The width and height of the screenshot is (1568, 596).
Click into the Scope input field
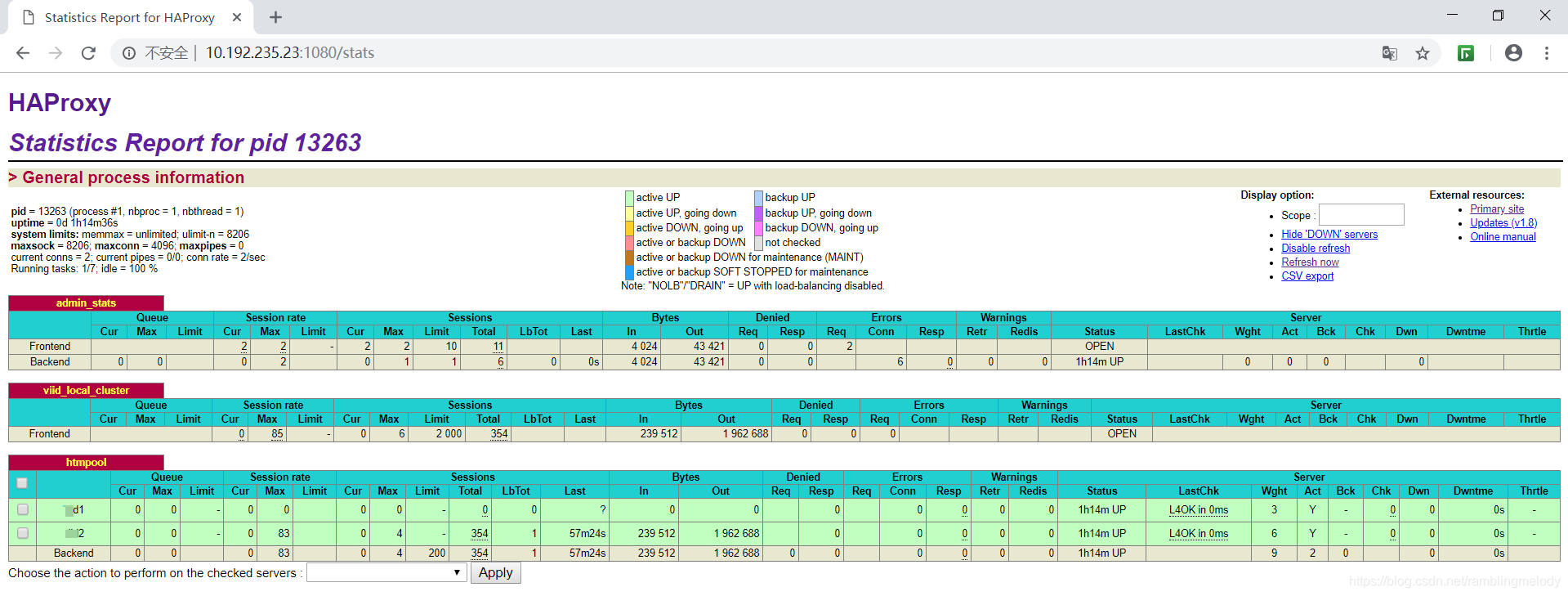pos(1361,215)
